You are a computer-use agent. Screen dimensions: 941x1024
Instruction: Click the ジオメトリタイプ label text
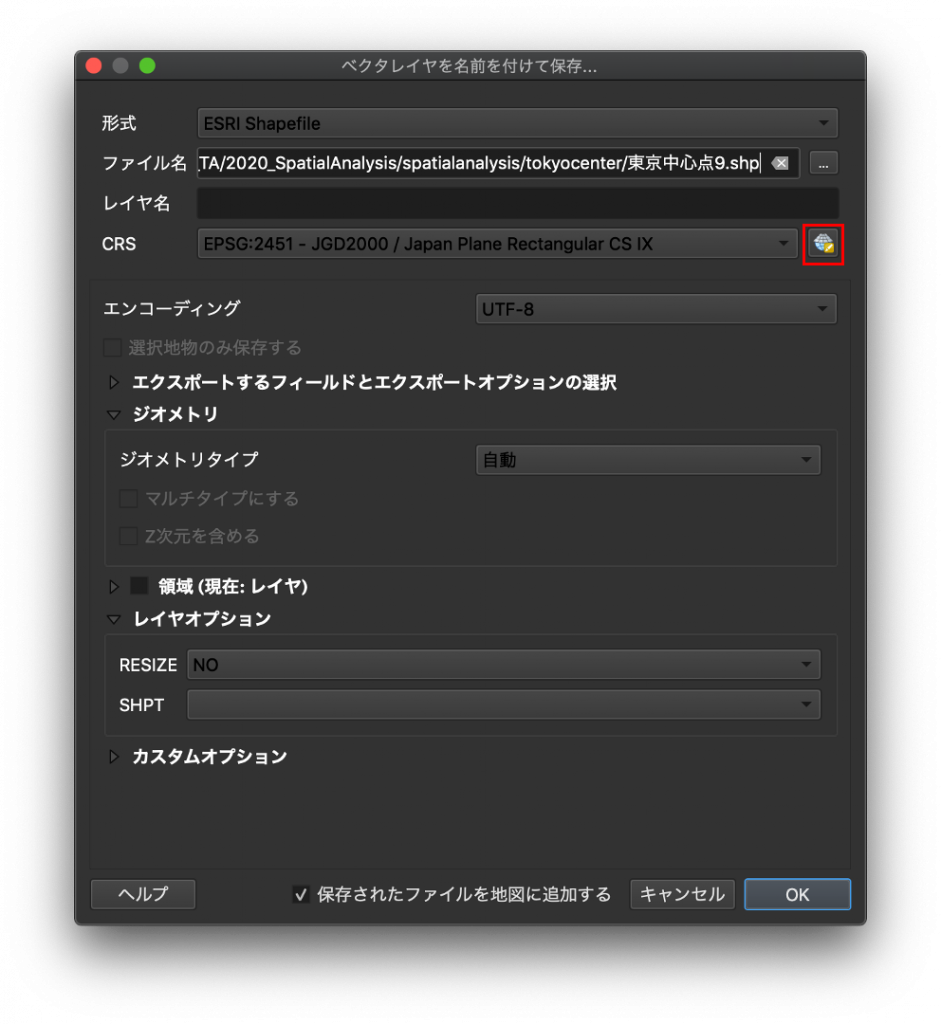click(189, 460)
